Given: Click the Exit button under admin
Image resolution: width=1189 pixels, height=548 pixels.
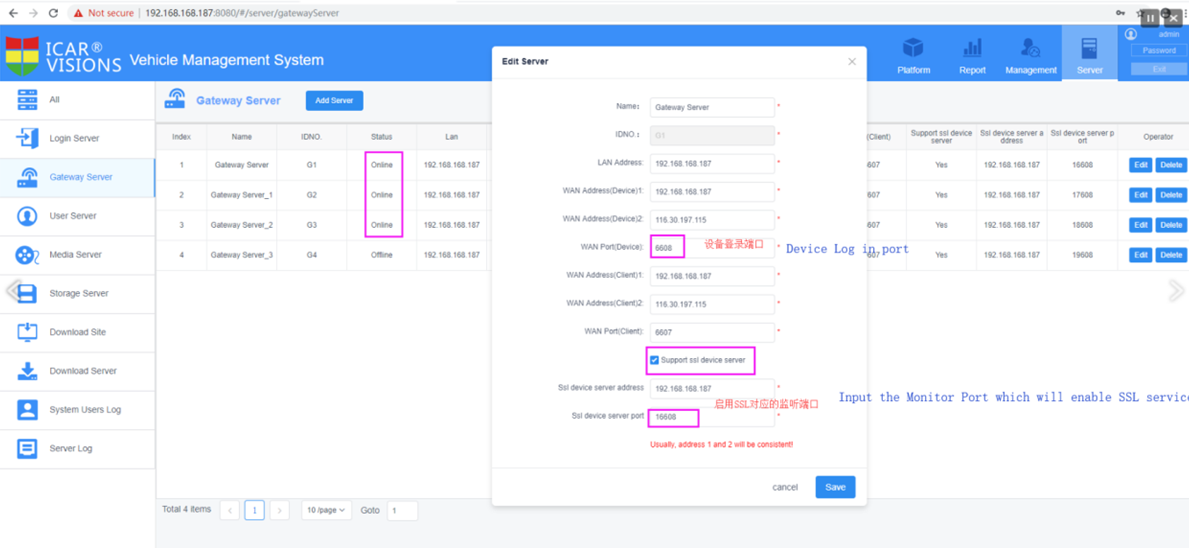Looking at the screenshot, I should (x=1159, y=69).
